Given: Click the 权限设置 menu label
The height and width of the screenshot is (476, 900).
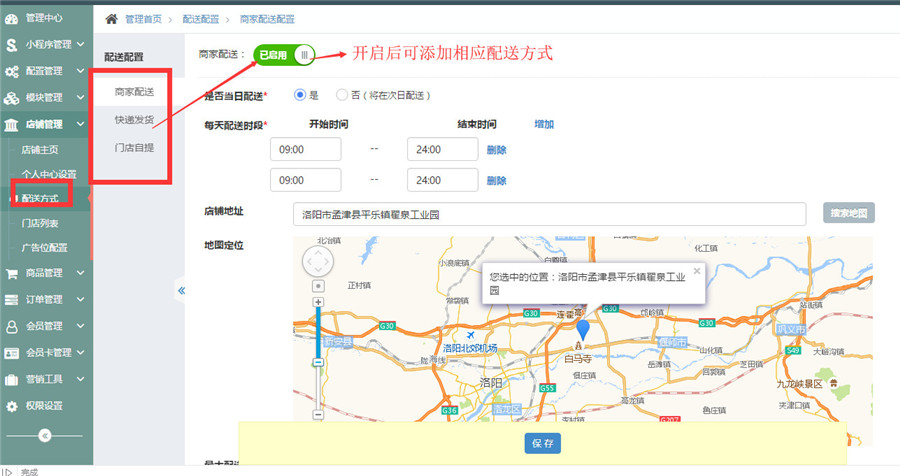Looking at the screenshot, I should point(44,406).
